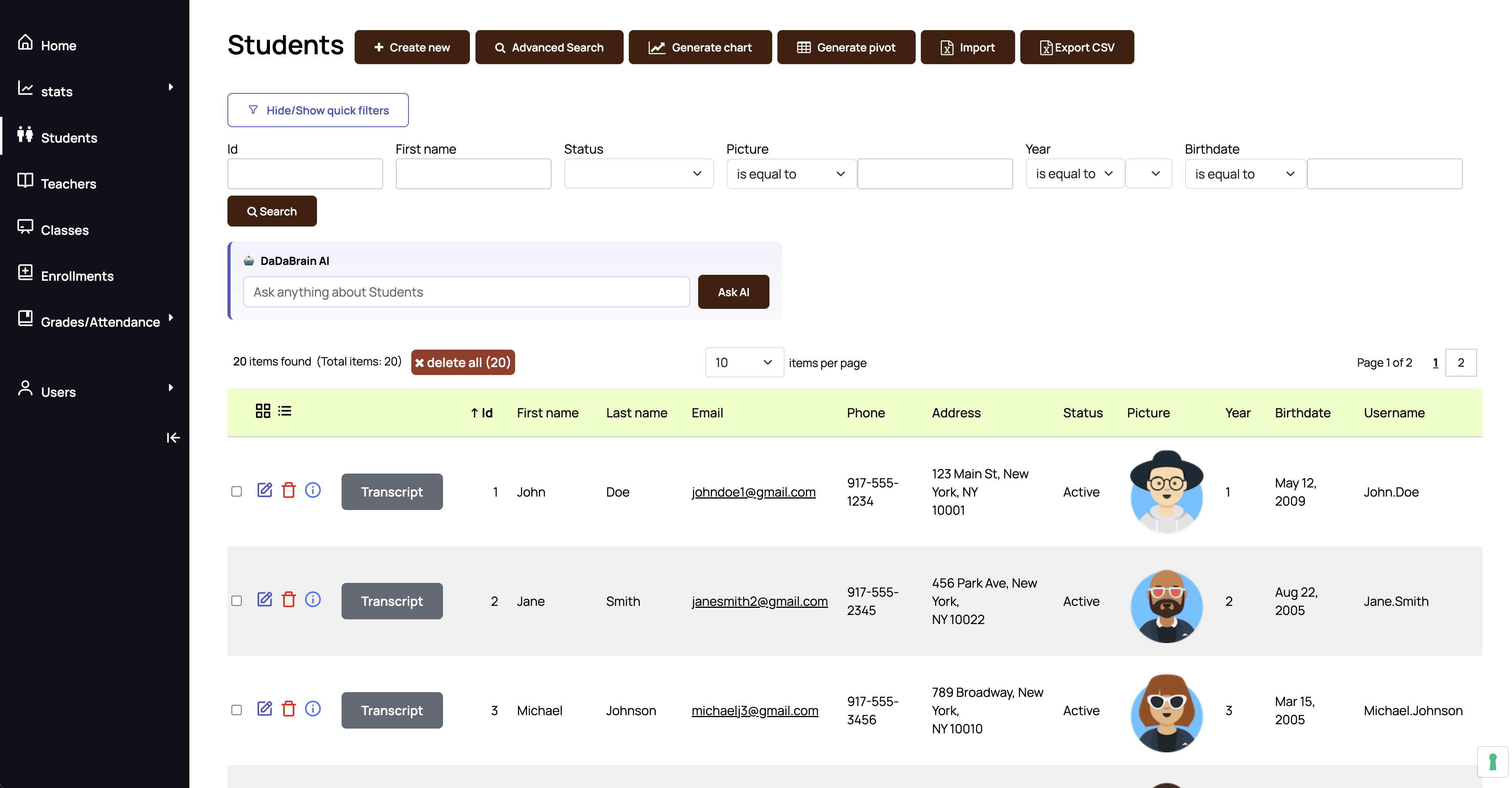The image size is (1512, 788).
Task: Select checkbox for John Doe row
Action: pyautogui.click(x=237, y=492)
